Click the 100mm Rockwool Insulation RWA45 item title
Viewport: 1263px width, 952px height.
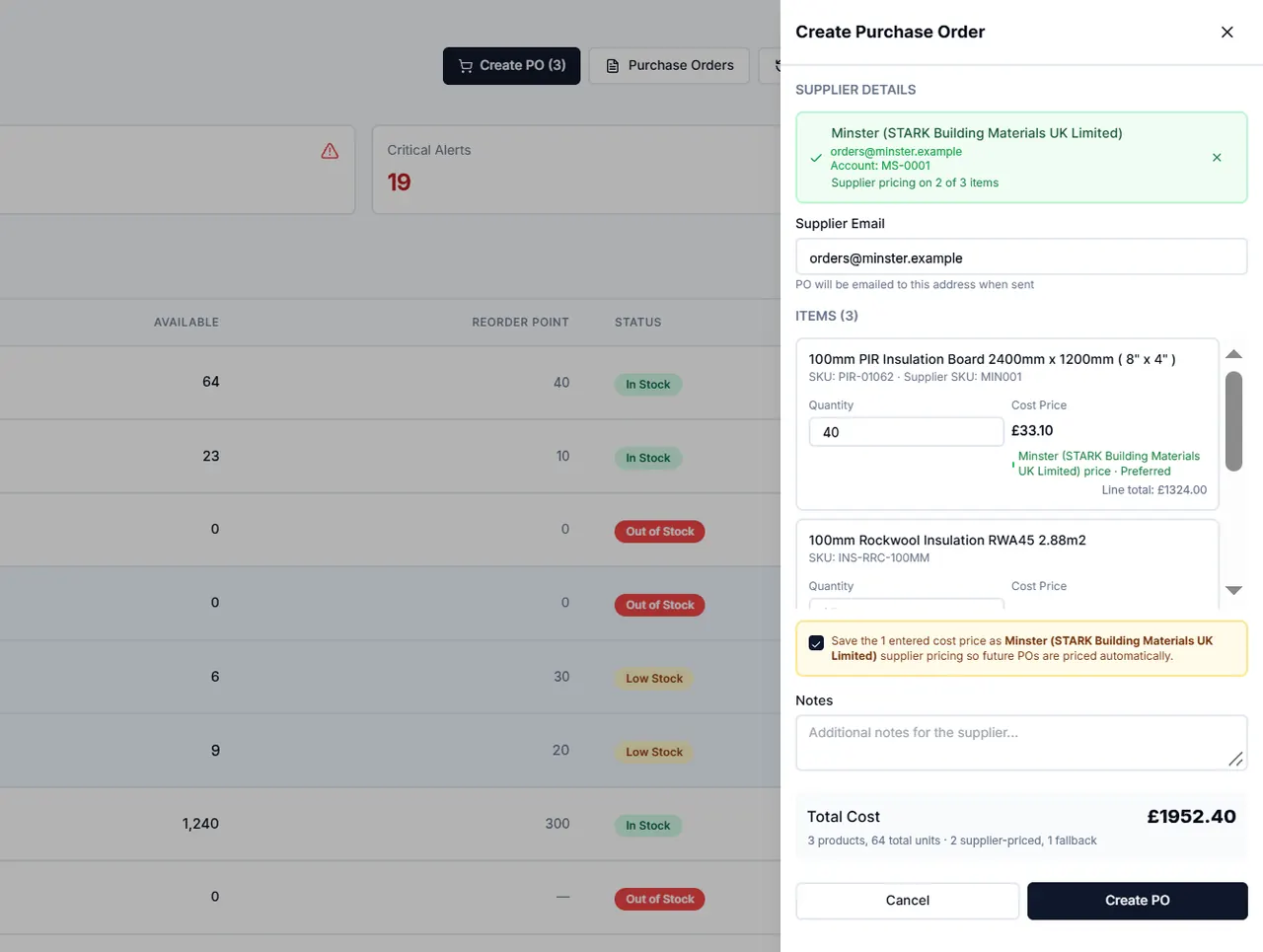coord(947,541)
